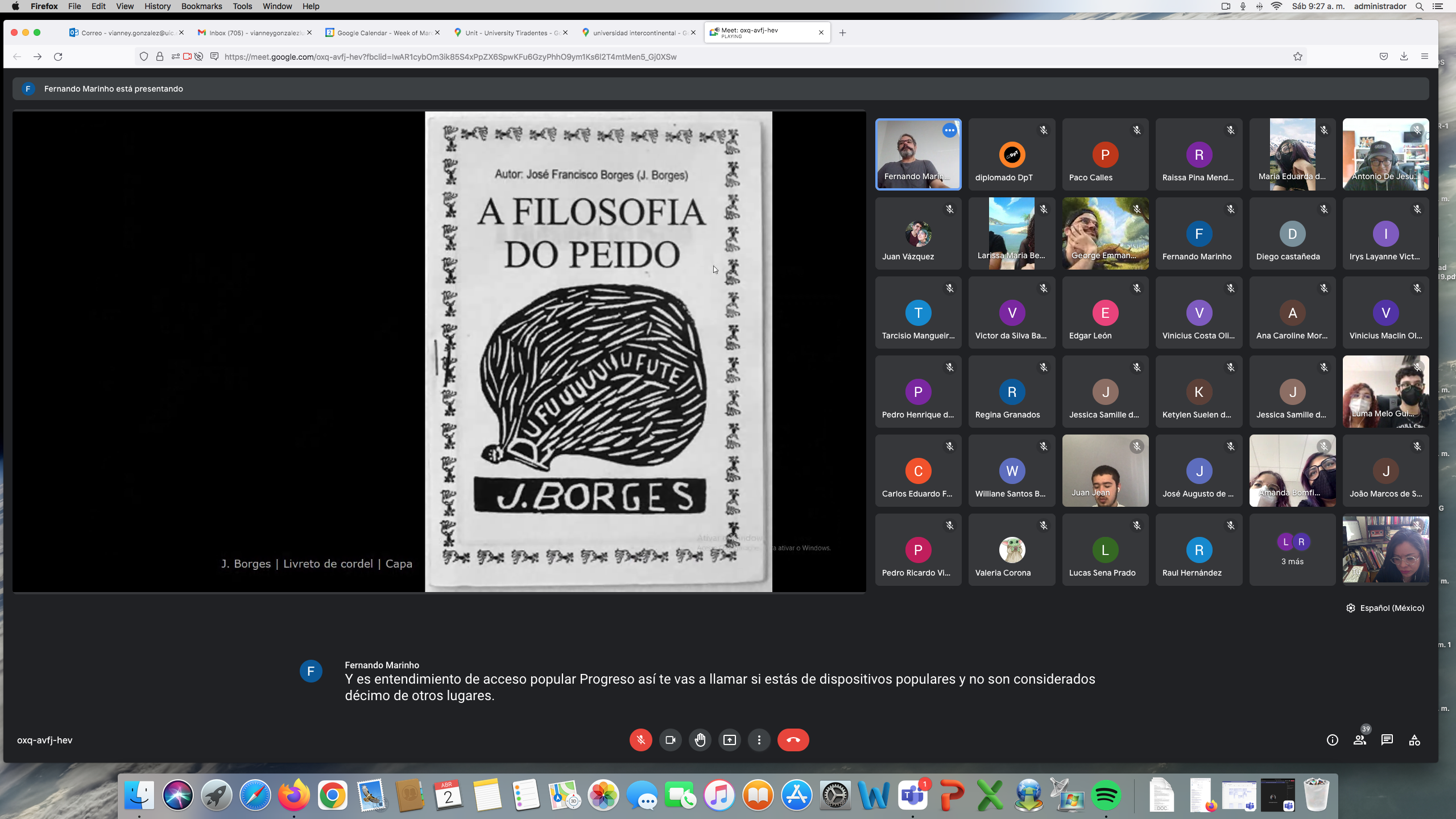Open the Firefox hamburger application menu
Screen dimensions: 1456x819
(x=1425, y=57)
